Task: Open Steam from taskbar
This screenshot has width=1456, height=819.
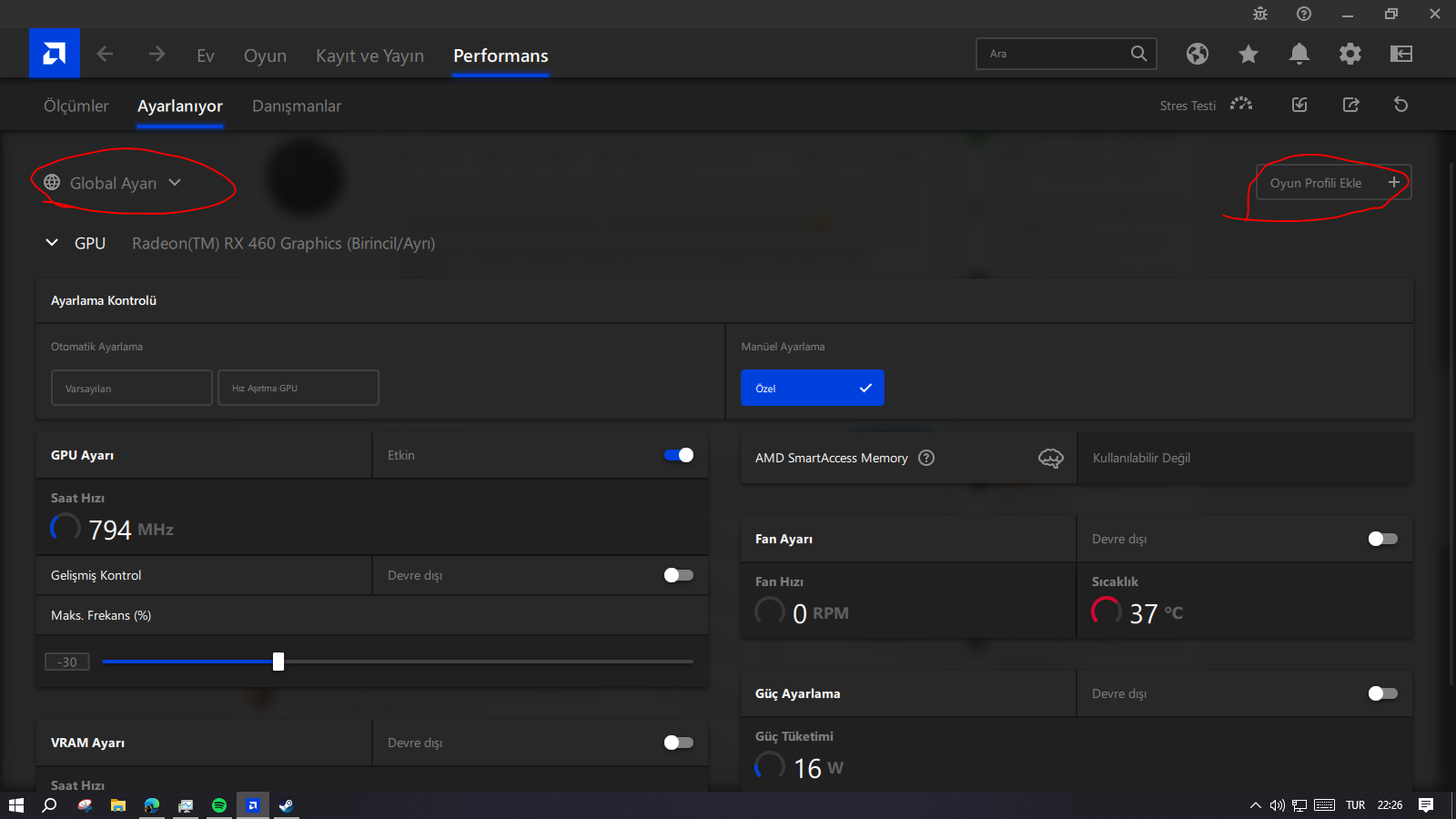Action: coord(287,805)
